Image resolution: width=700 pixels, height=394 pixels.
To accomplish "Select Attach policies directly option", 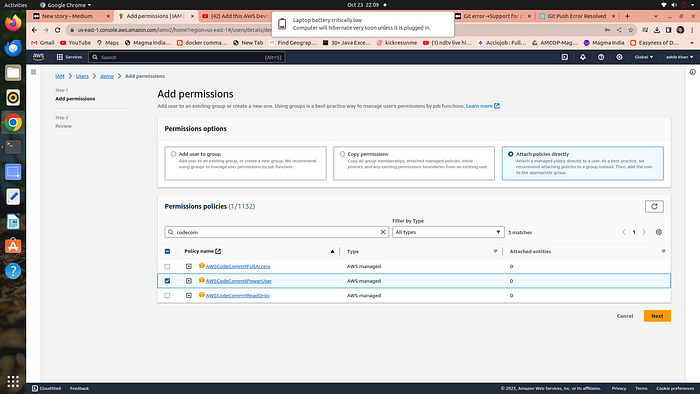I will (x=511, y=154).
